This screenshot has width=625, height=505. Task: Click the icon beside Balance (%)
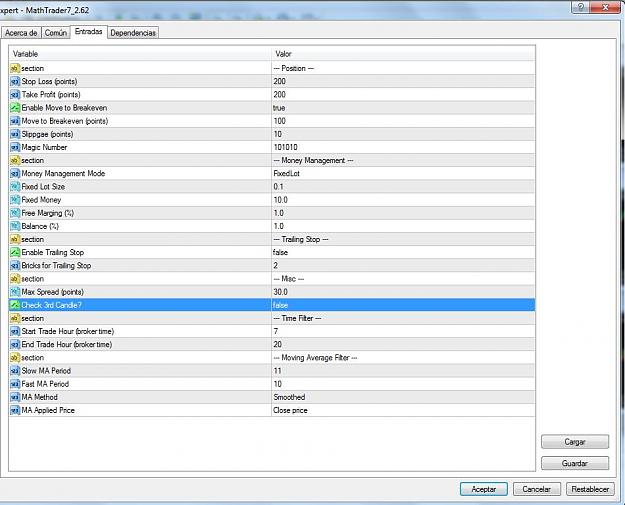pyautogui.click(x=15, y=226)
